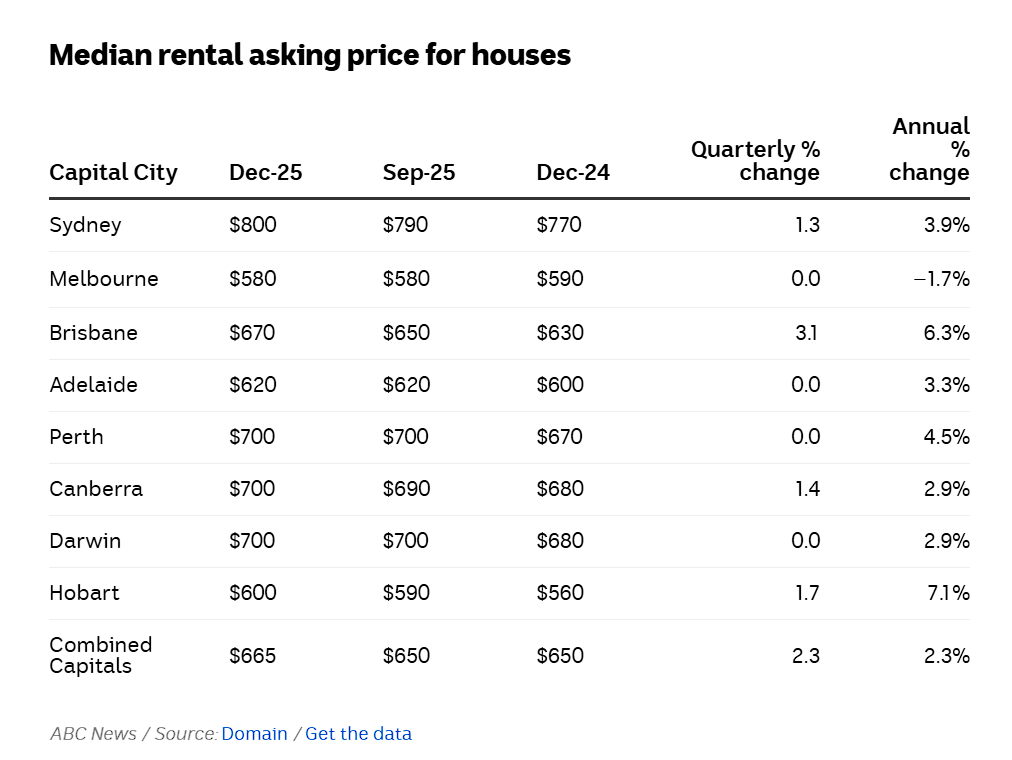Image resolution: width=1012 pixels, height=760 pixels.
Task: Click Brisbane's Dec-25 price of $670
Action: click(x=252, y=333)
